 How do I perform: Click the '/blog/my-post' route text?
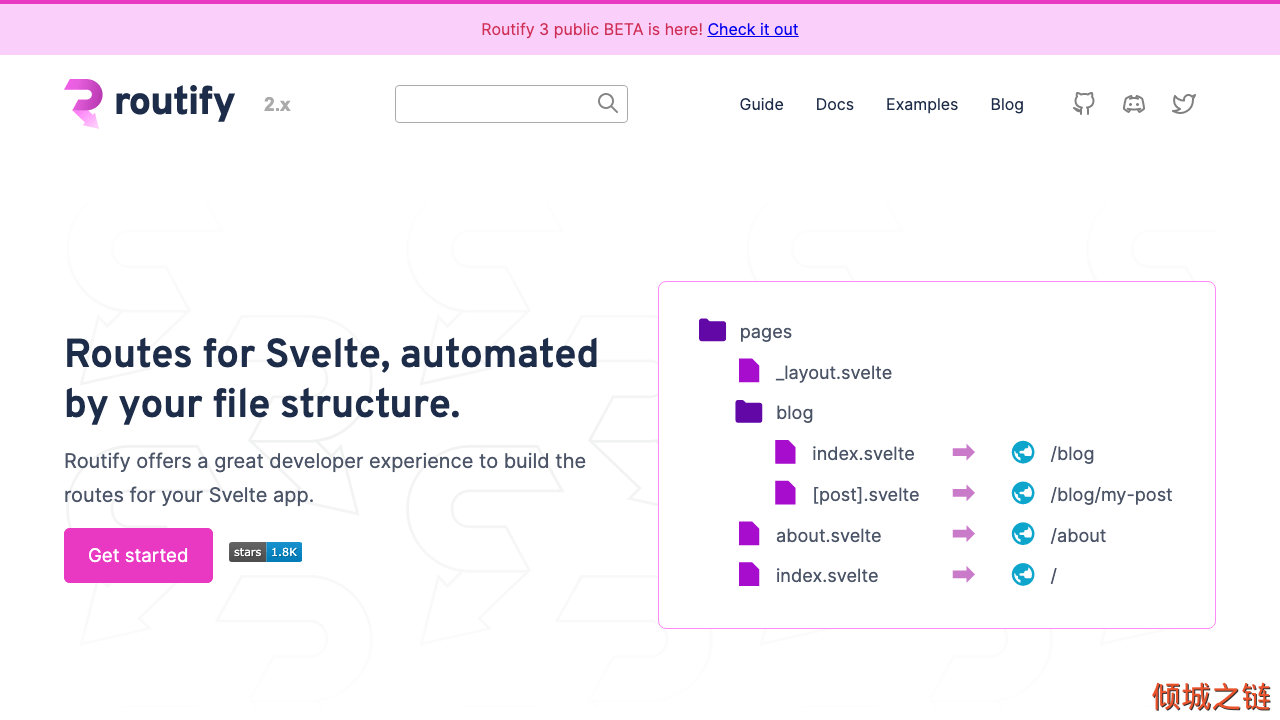1111,494
